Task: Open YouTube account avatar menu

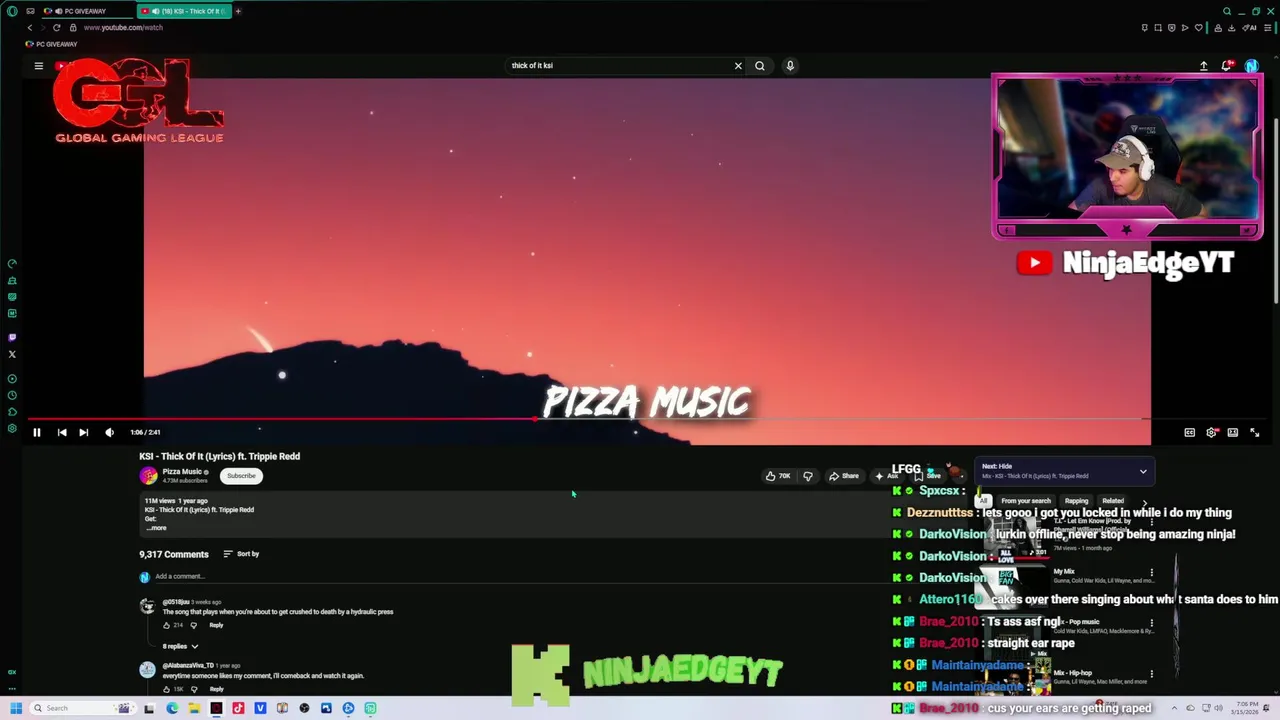Action: point(1251,66)
